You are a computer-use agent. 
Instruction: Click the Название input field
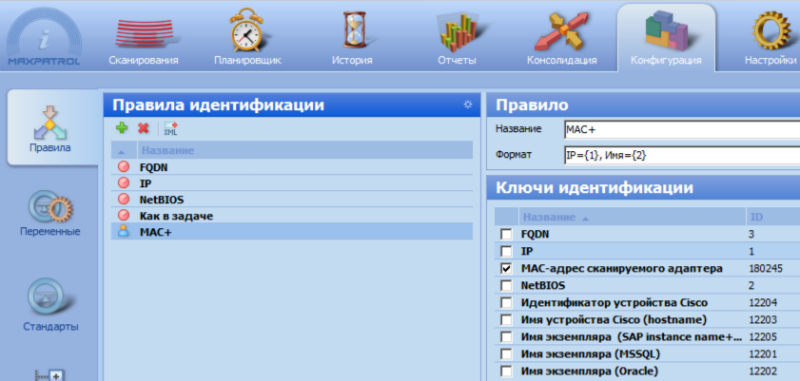682,130
